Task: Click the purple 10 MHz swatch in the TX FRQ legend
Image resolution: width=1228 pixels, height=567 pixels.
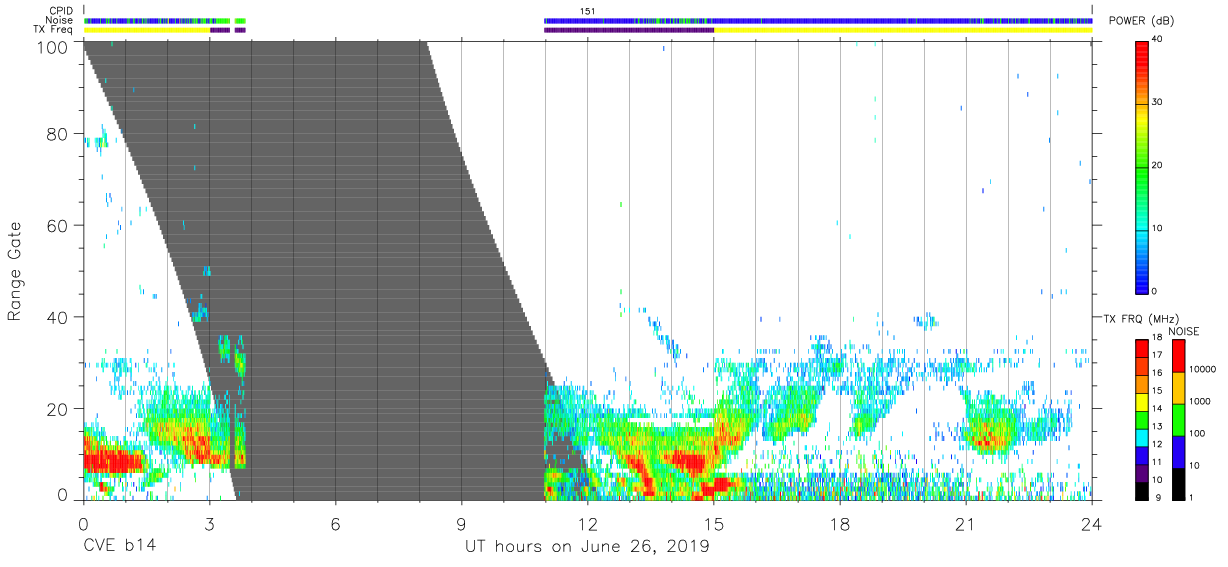Action: (1142, 473)
